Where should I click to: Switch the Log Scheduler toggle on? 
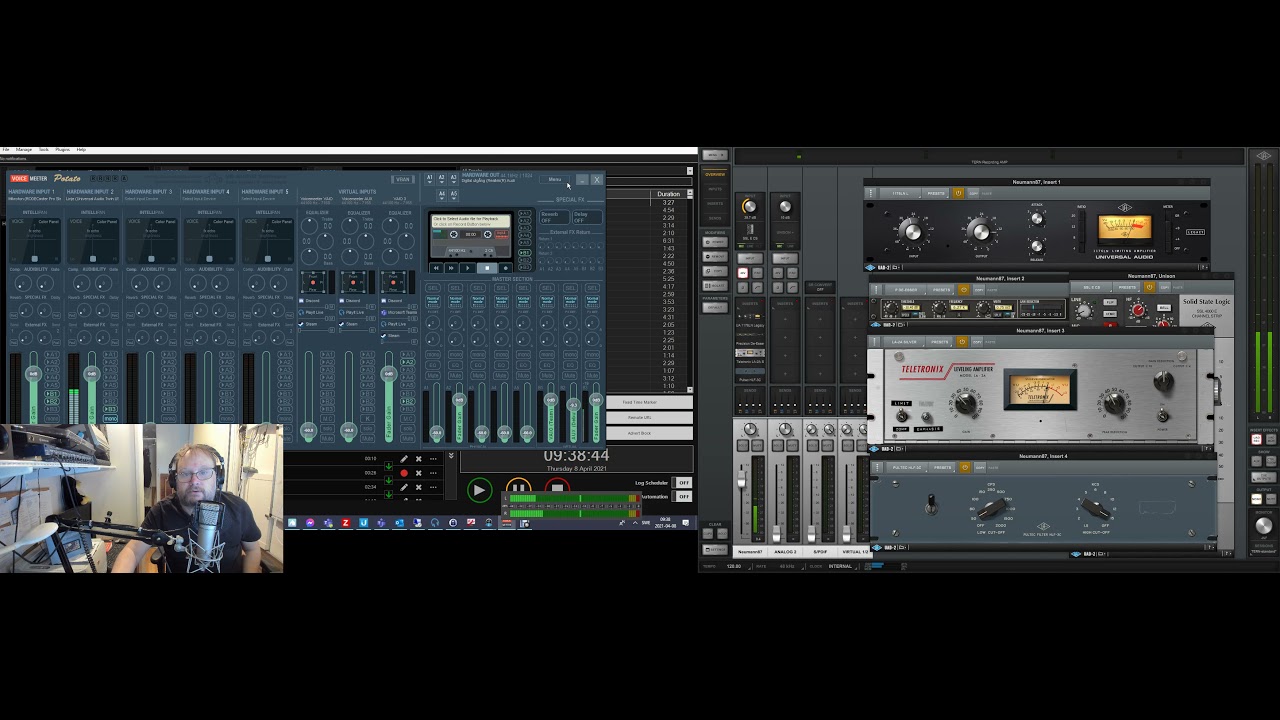click(x=682, y=483)
